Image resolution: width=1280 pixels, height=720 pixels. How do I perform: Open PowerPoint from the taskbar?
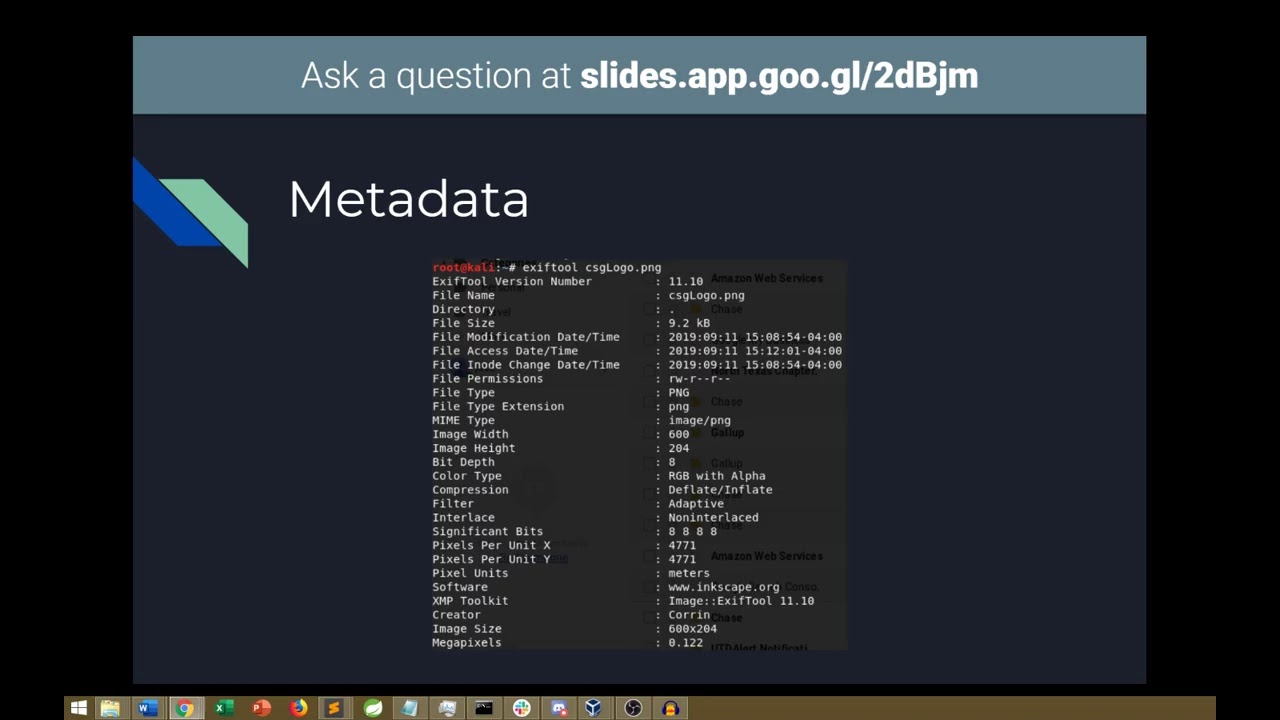[x=261, y=708]
